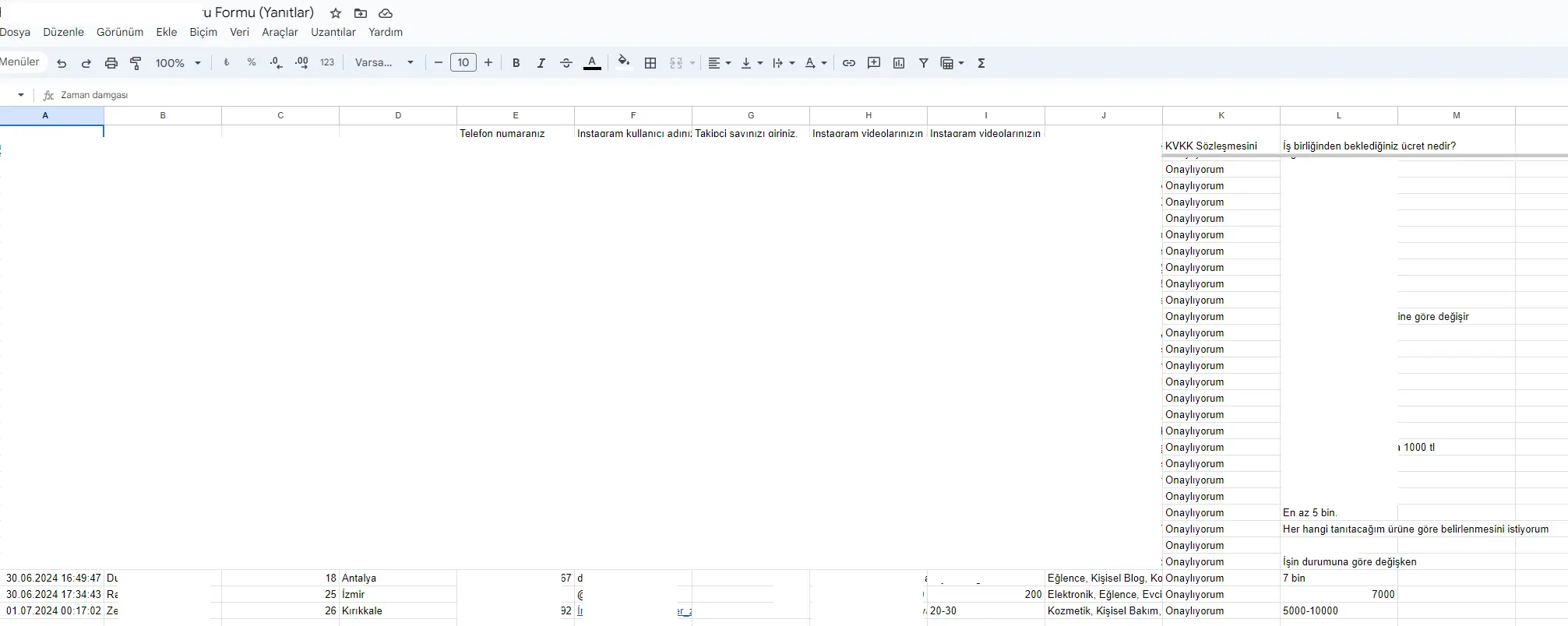Insert a link
This screenshot has width=1568, height=626.
(x=849, y=63)
